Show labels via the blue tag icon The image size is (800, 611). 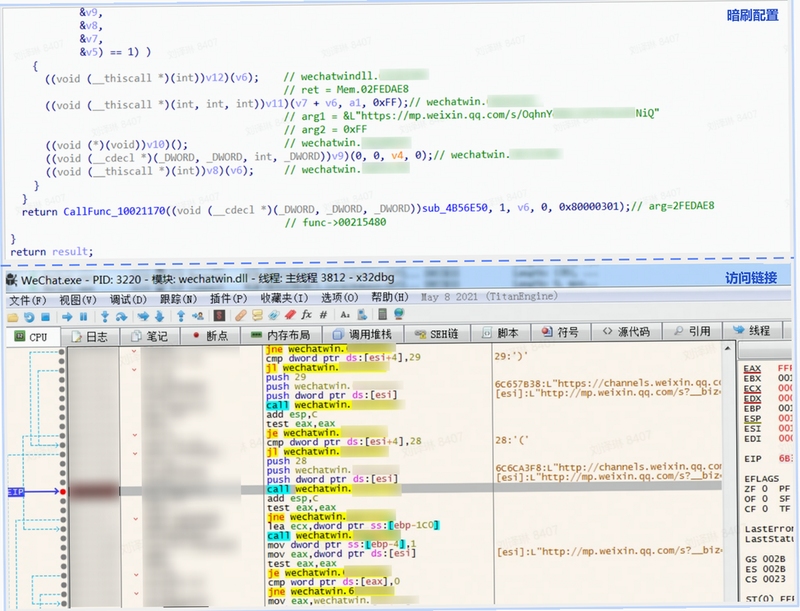[274, 316]
